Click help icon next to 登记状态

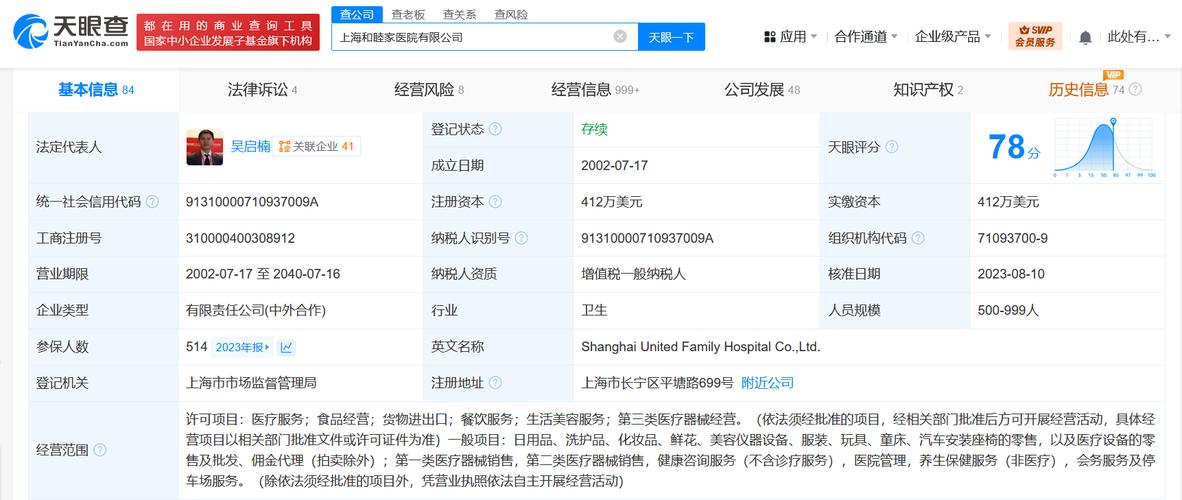(495, 129)
